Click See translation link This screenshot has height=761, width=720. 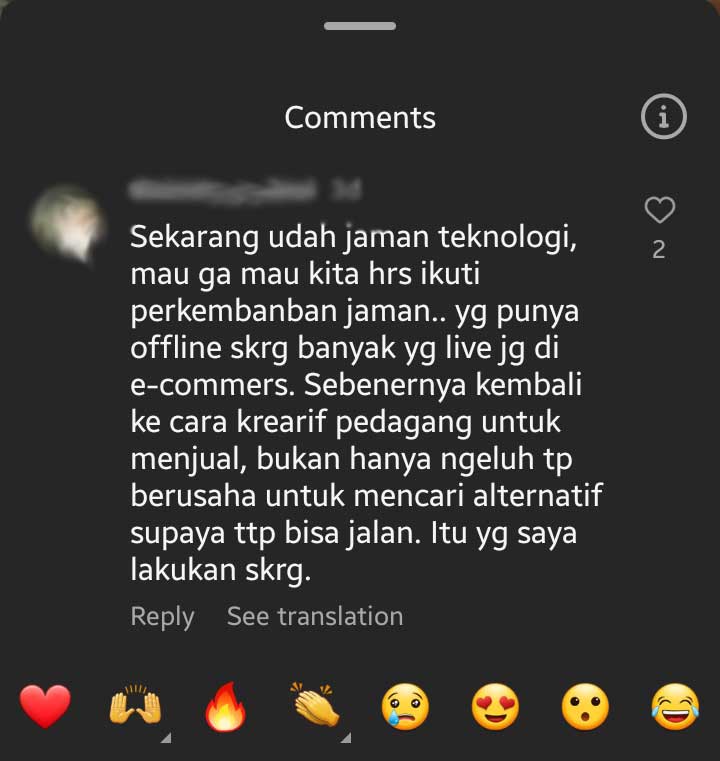[315, 616]
